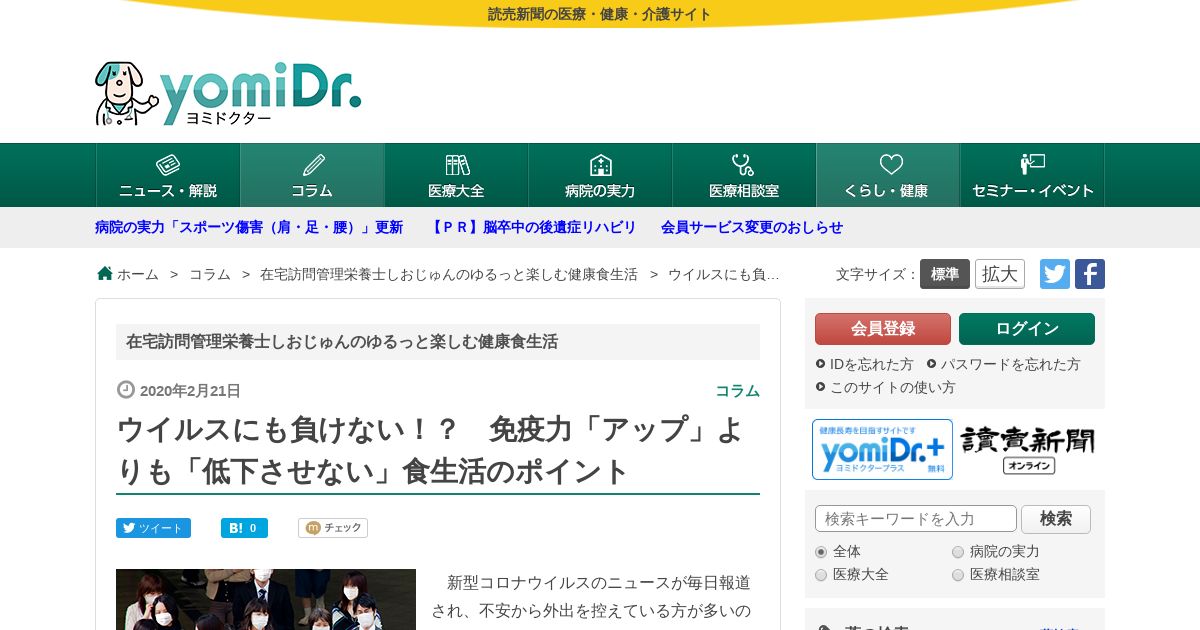
Task: Open くらし・健康 navigation tab
Action: coord(888,175)
